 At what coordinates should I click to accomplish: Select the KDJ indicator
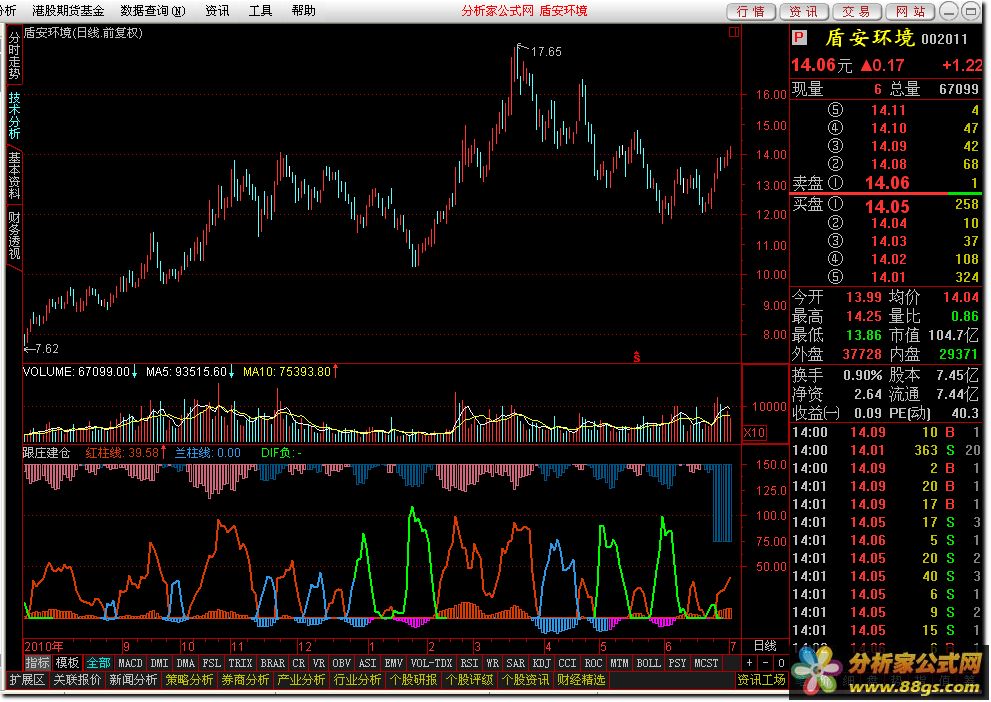click(x=541, y=663)
